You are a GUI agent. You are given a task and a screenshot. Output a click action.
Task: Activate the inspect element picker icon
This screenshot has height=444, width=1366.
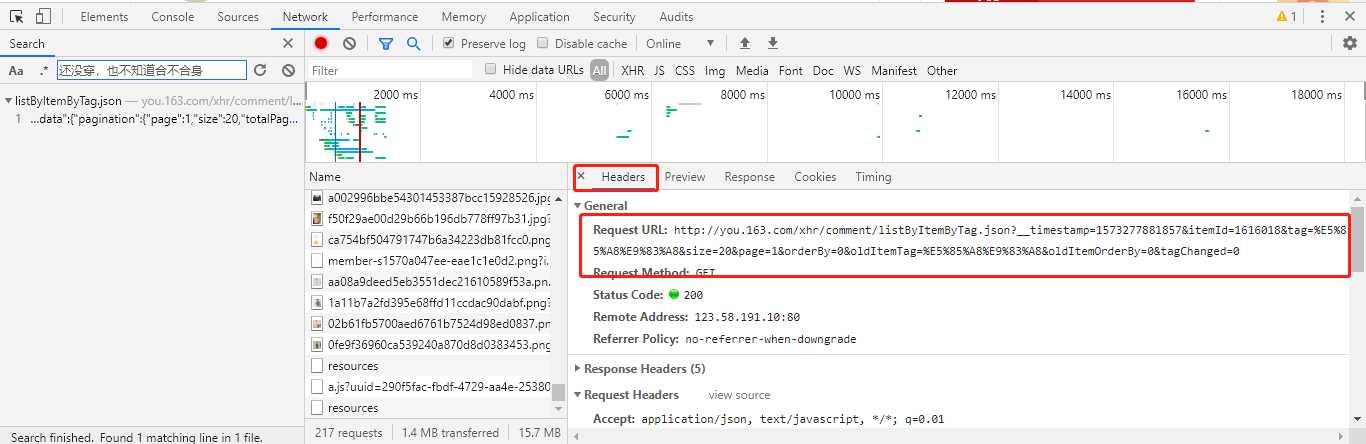coord(17,16)
